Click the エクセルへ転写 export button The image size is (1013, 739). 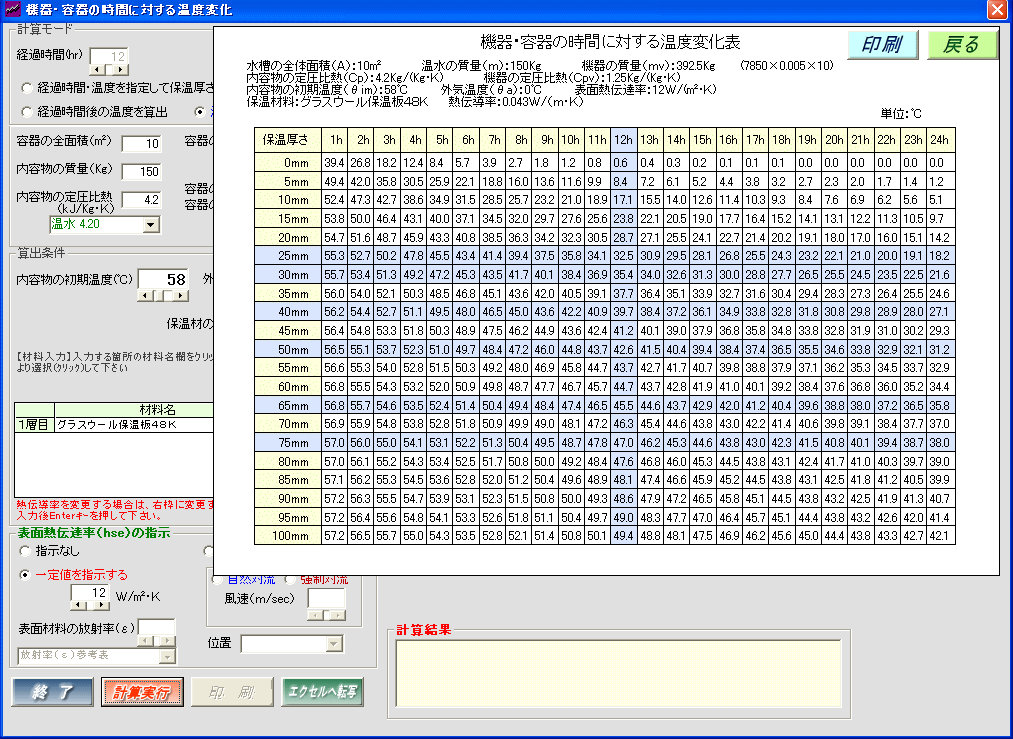click(321, 692)
